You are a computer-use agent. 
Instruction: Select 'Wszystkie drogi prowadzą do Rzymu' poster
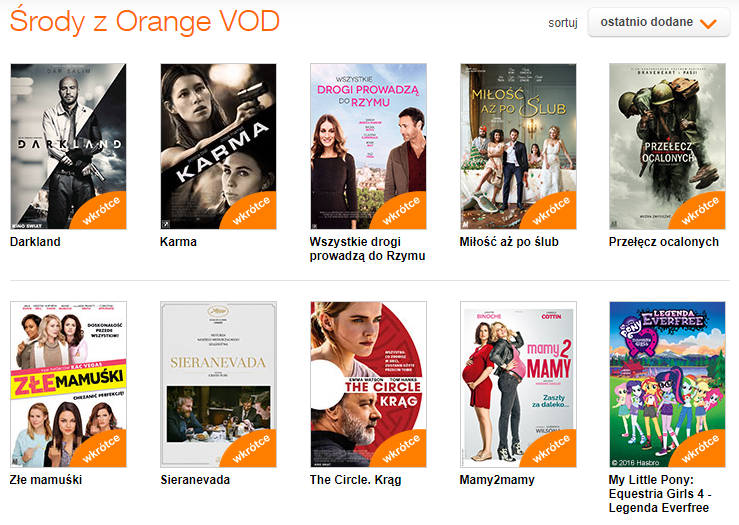(x=368, y=147)
